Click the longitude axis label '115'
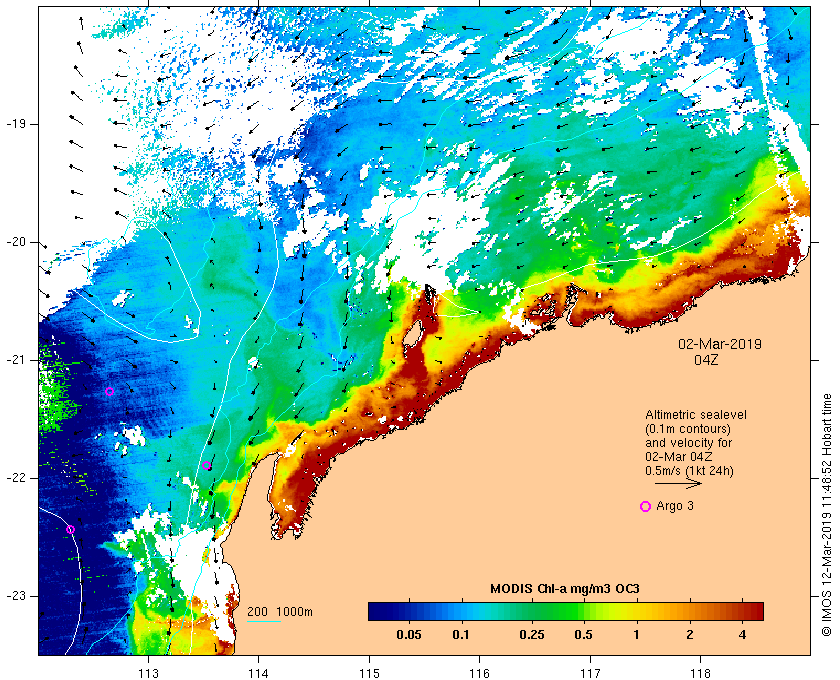The height and width of the screenshot is (680, 840). (x=369, y=673)
